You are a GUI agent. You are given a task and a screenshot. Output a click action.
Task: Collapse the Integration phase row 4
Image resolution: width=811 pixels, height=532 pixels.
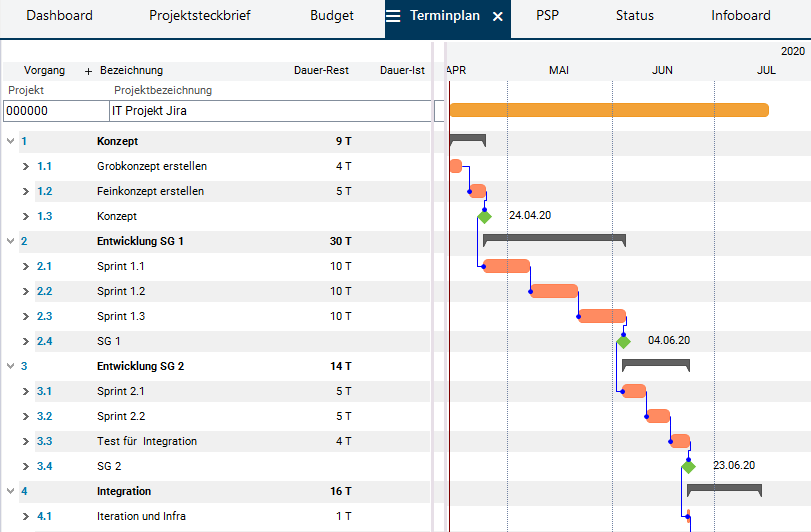(x=10, y=491)
